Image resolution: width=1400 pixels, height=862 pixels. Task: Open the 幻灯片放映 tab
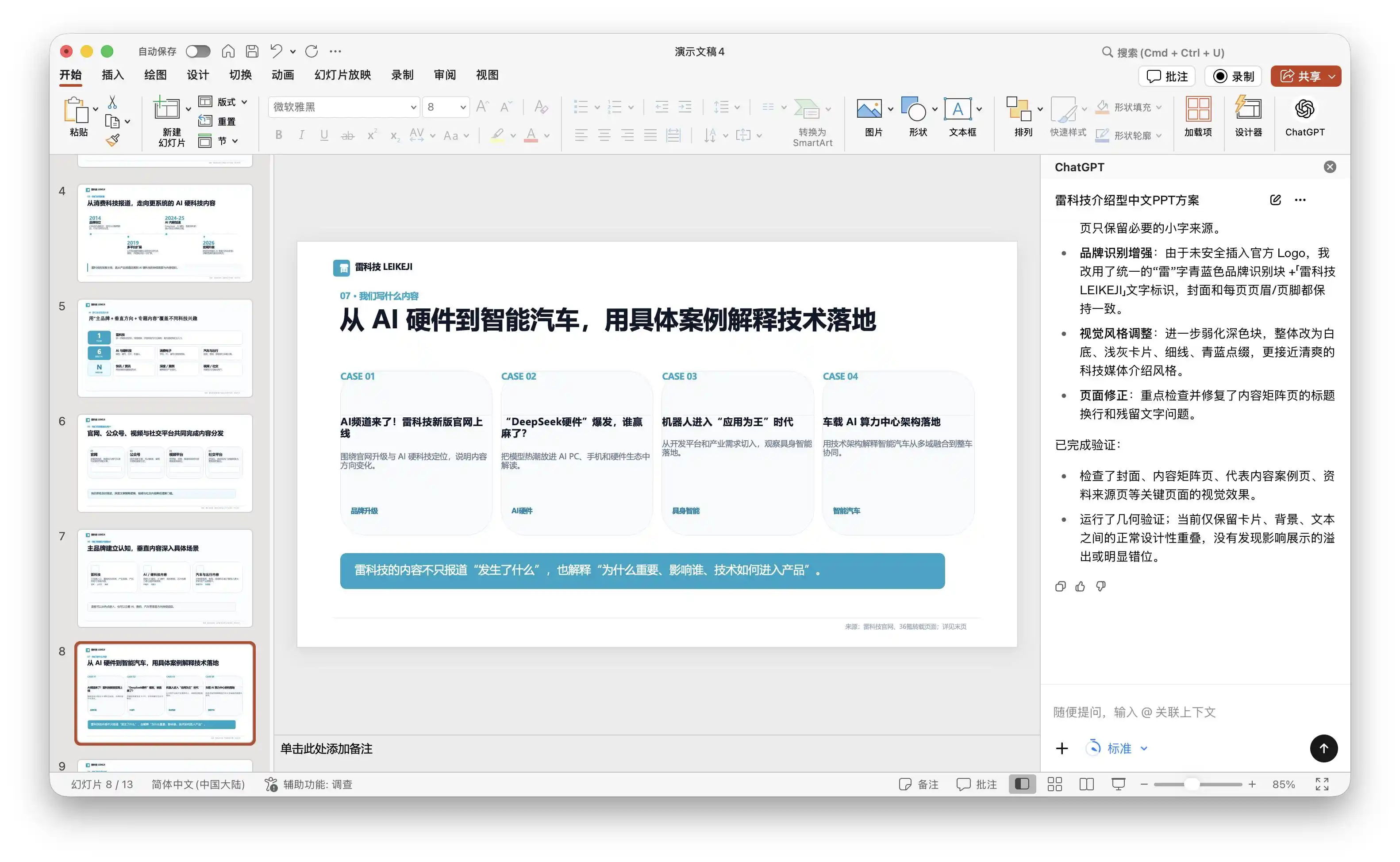(x=342, y=75)
